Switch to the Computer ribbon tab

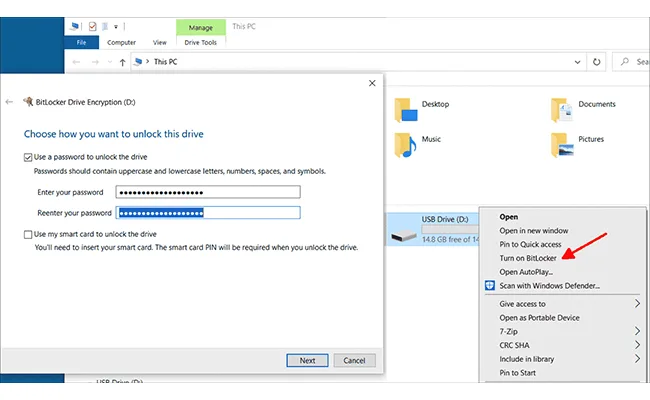[121, 42]
